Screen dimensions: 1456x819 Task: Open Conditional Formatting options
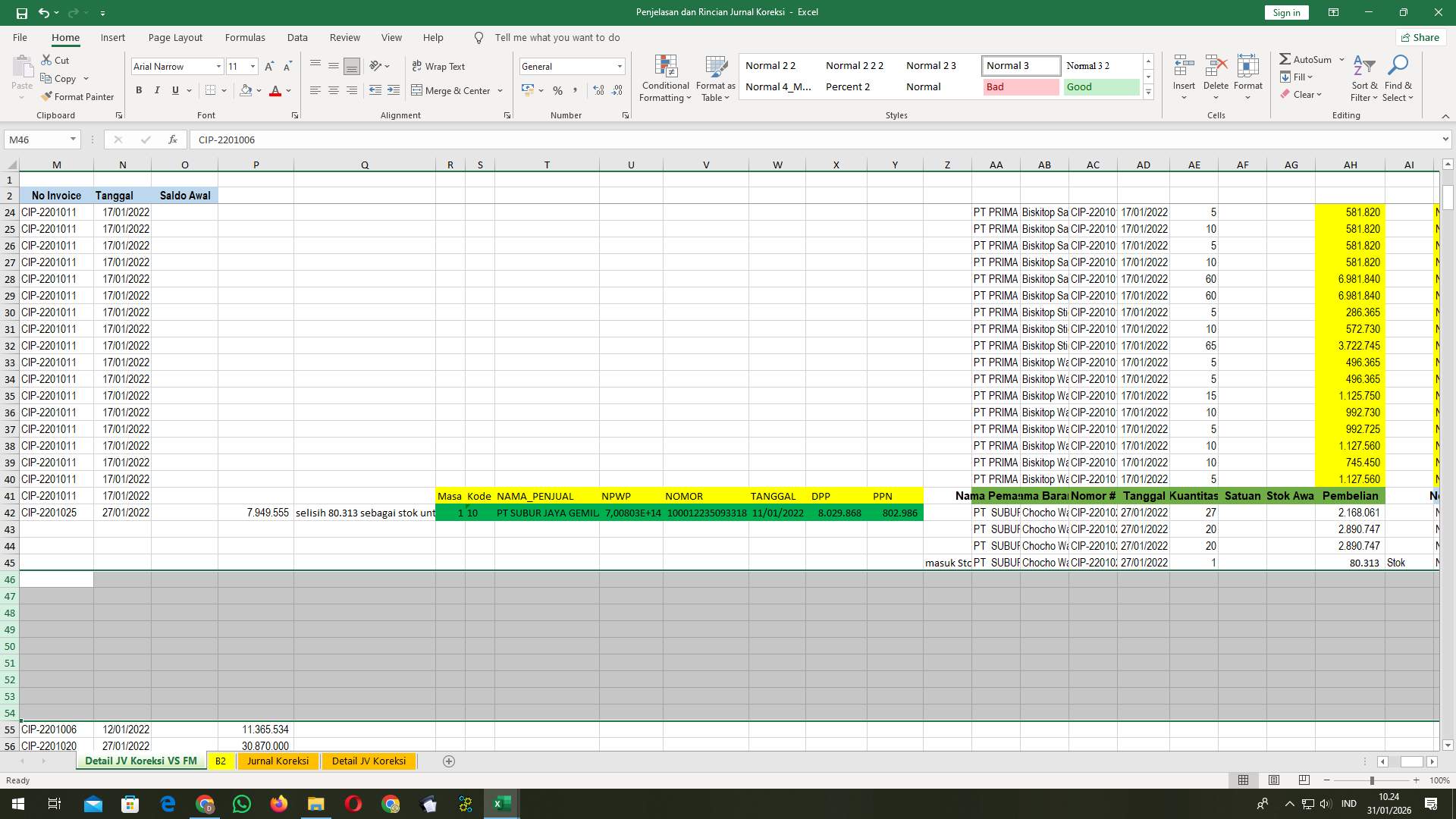(x=665, y=78)
